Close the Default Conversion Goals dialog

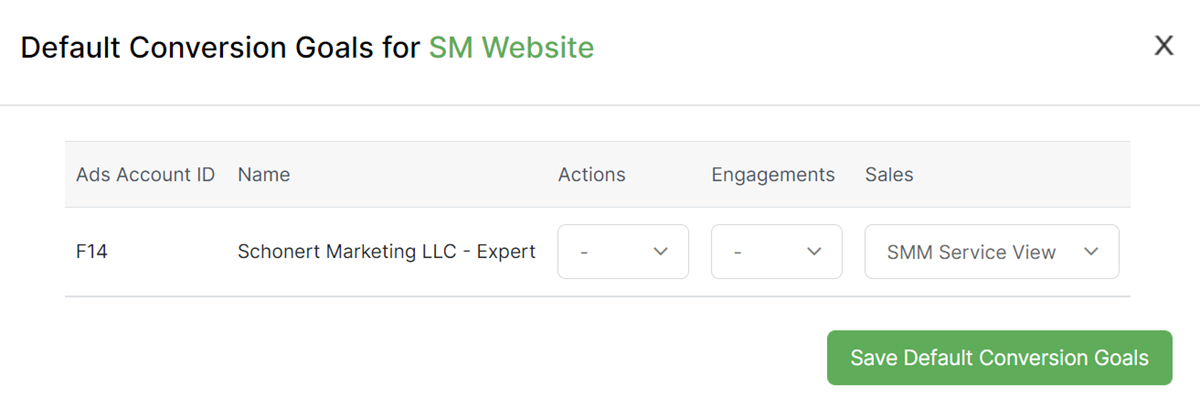coord(1163,46)
